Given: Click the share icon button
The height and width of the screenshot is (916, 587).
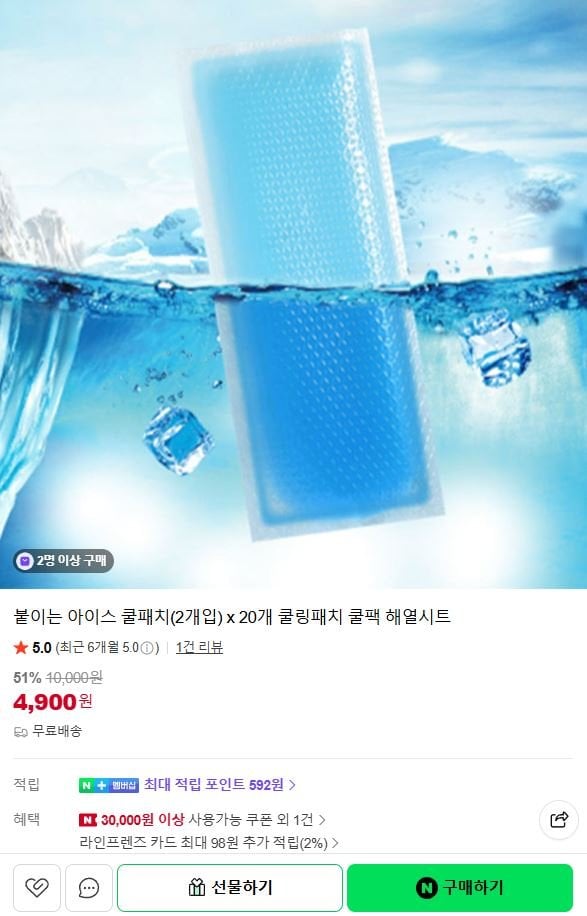Looking at the screenshot, I should (x=558, y=820).
